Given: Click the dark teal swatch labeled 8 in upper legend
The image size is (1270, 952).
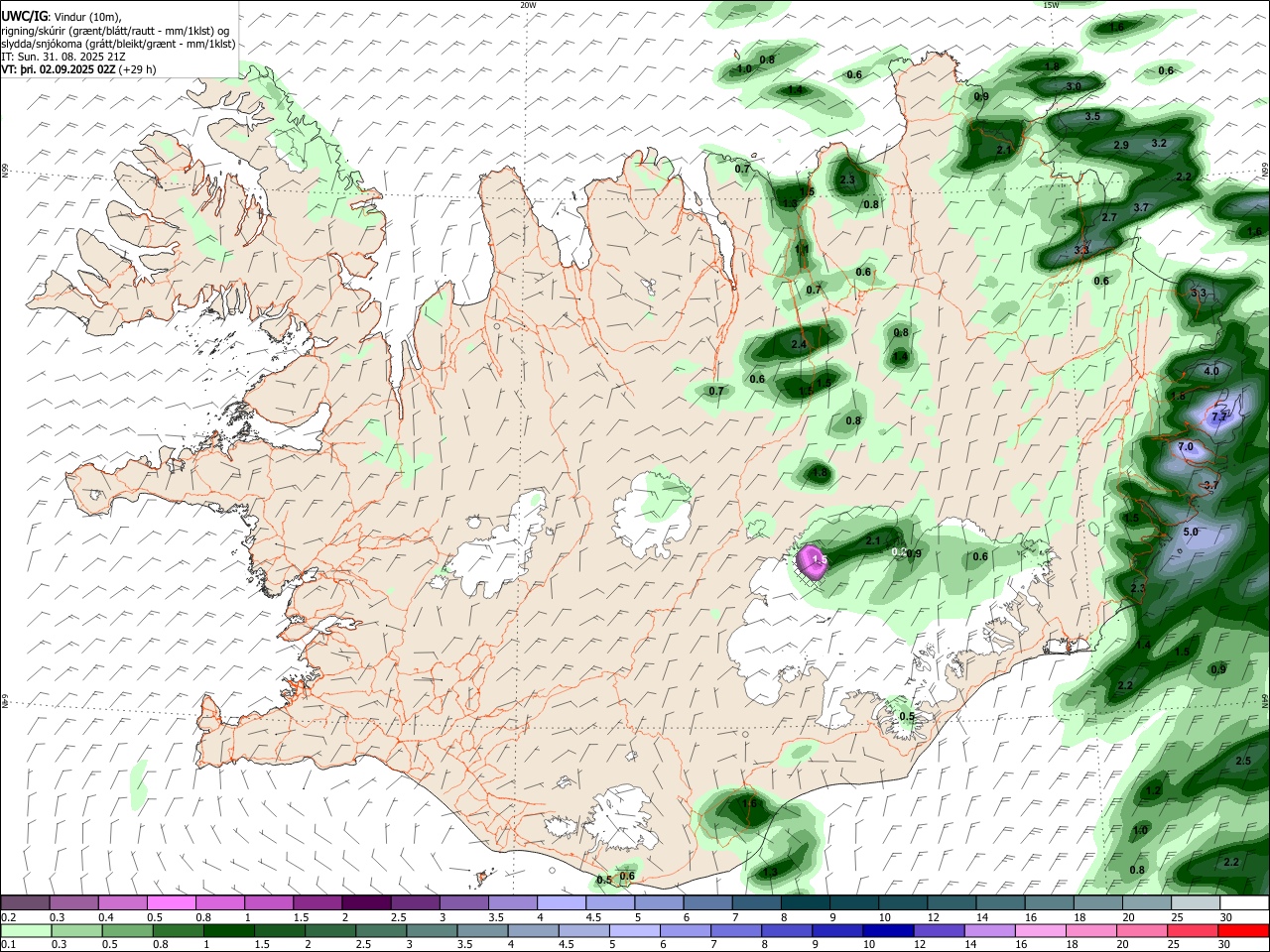Looking at the screenshot, I should 807,903.
